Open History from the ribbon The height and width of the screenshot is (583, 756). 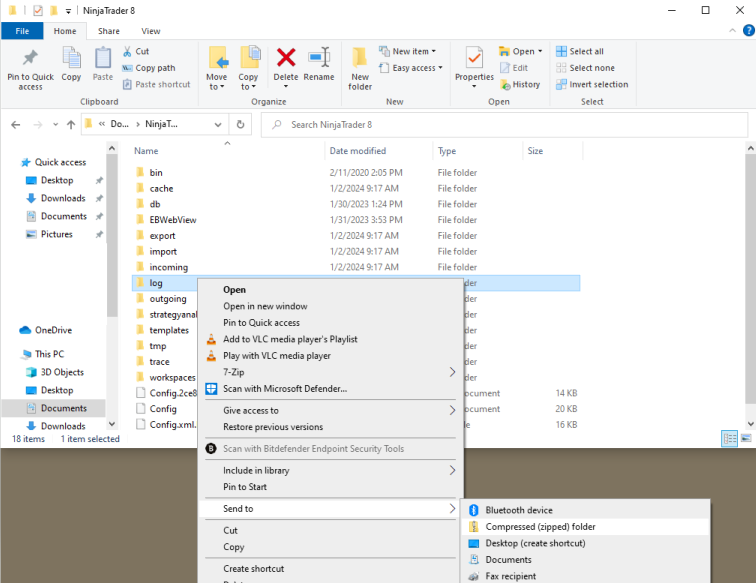(520, 84)
